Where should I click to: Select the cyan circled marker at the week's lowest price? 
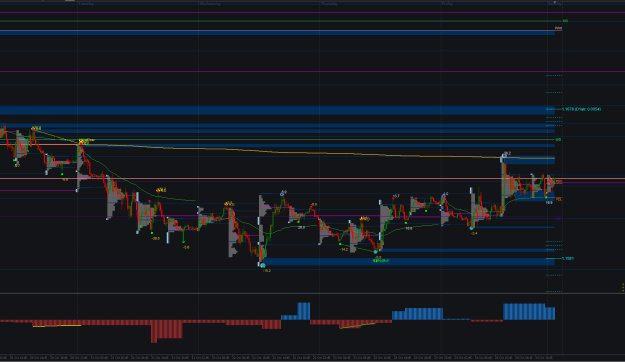(x=263, y=265)
